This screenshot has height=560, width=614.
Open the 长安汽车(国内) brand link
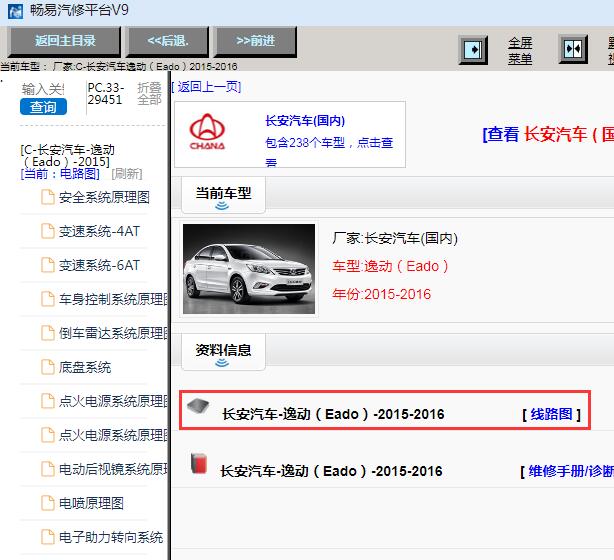(305, 121)
